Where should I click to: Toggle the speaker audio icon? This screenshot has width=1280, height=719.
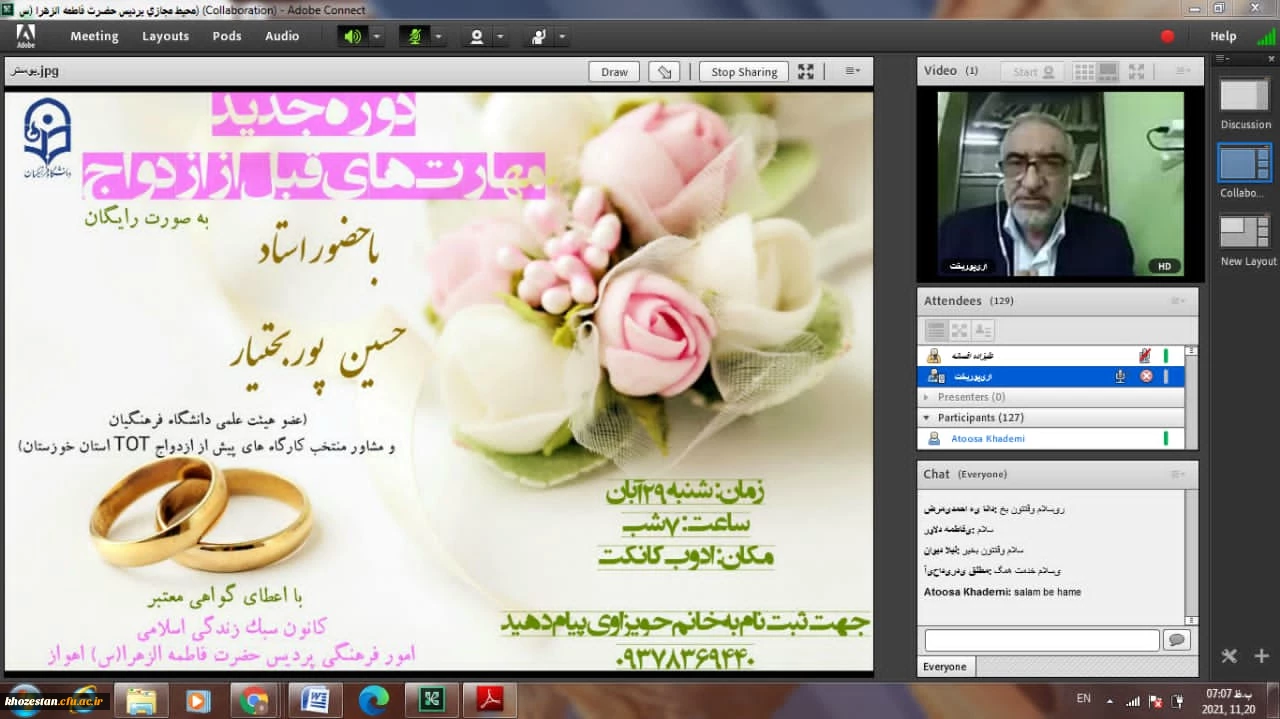(x=352, y=36)
